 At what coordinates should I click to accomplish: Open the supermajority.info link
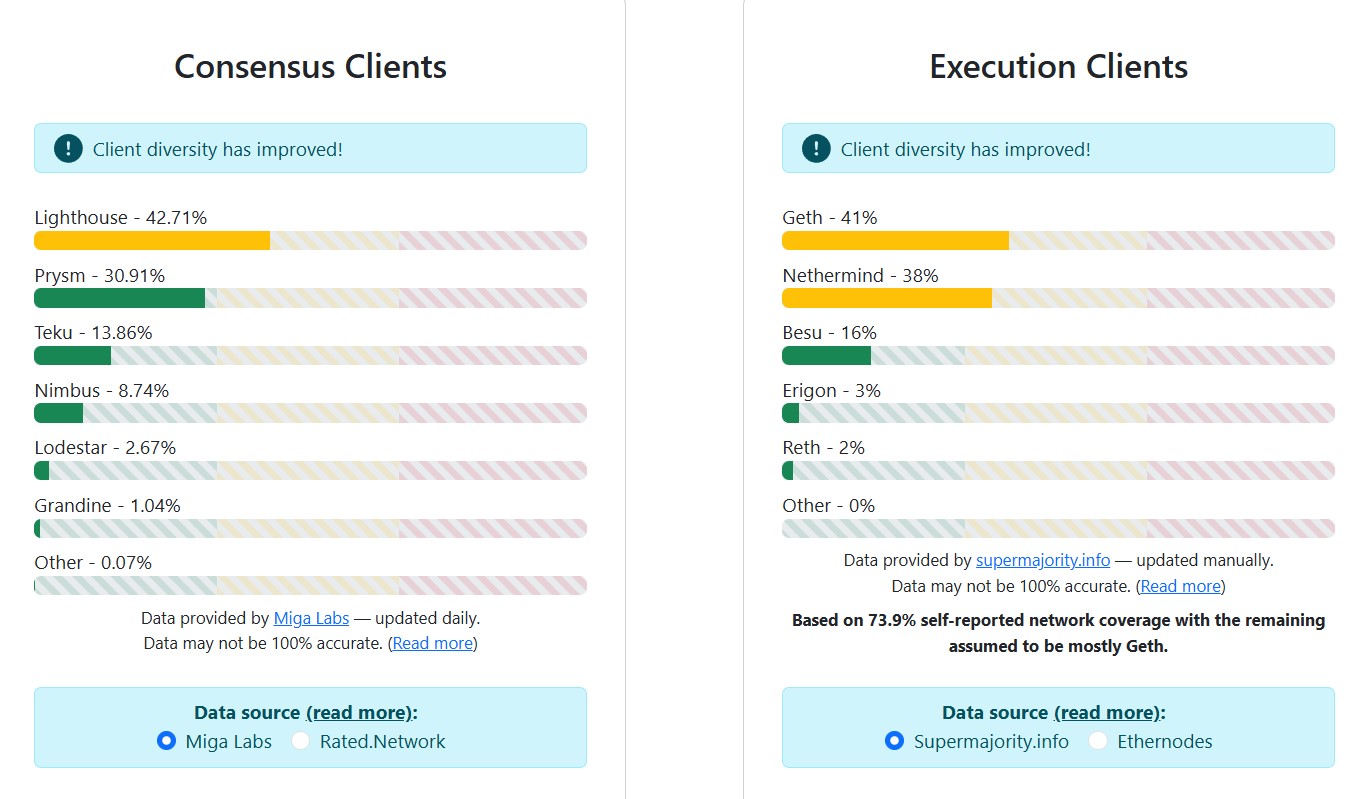pyautogui.click(x=1044, y=560)
